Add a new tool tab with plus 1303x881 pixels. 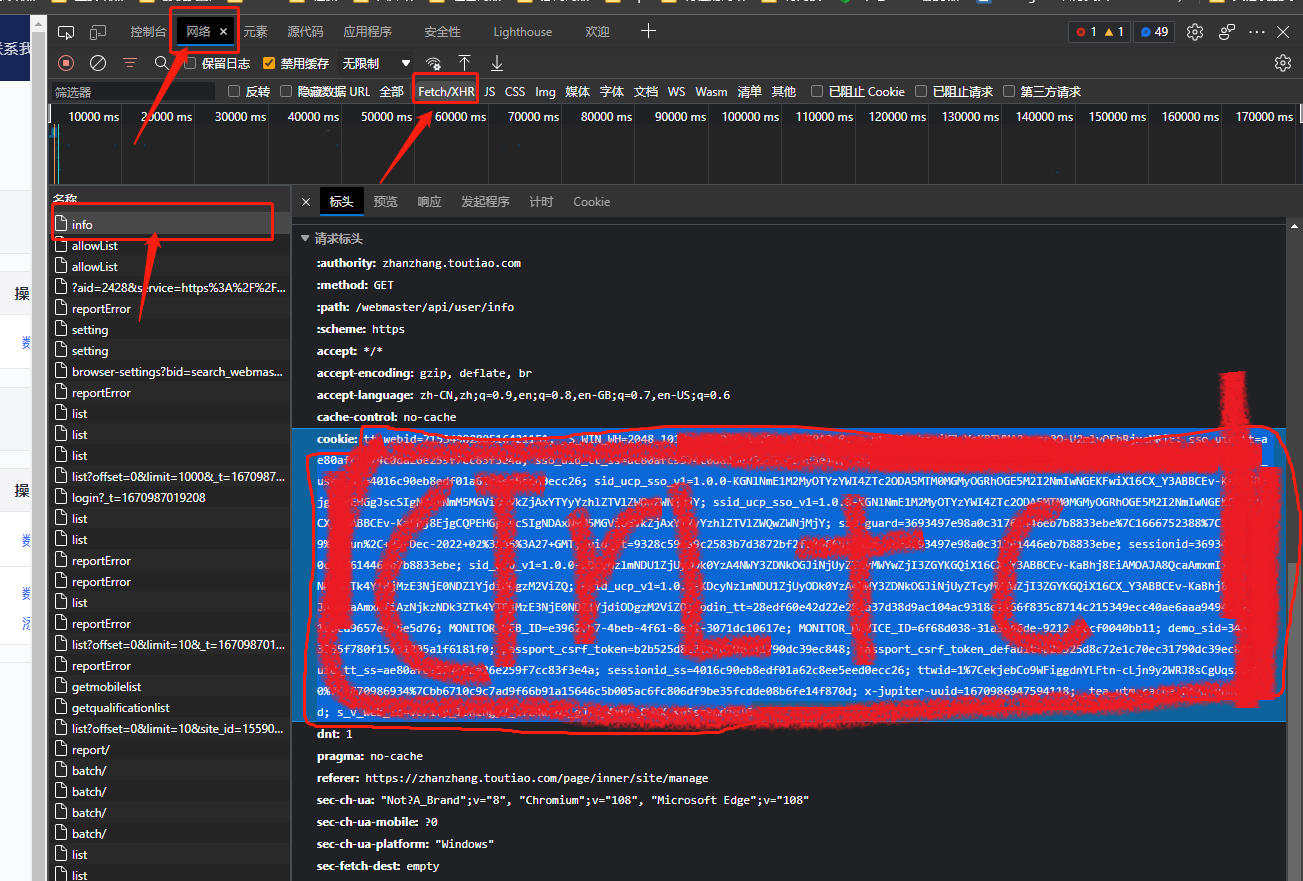coord(648,31)
